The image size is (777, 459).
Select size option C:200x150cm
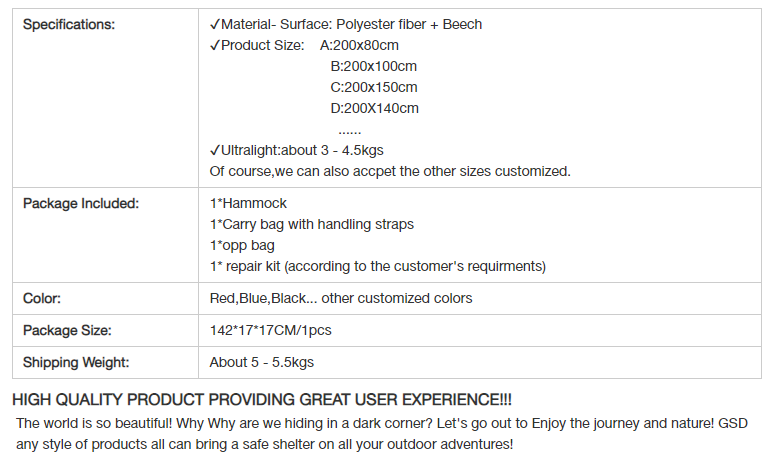tap(374, 87)
